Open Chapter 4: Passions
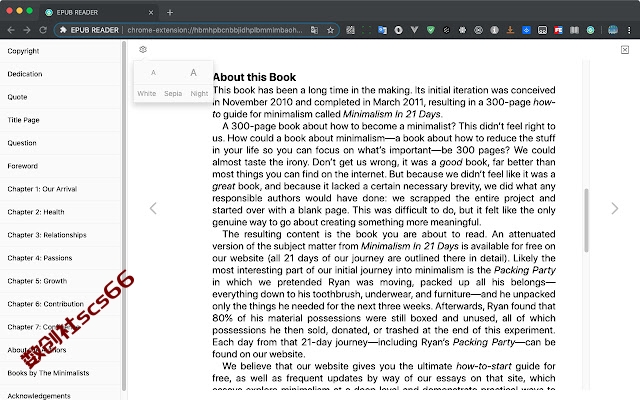 (60, 258)
